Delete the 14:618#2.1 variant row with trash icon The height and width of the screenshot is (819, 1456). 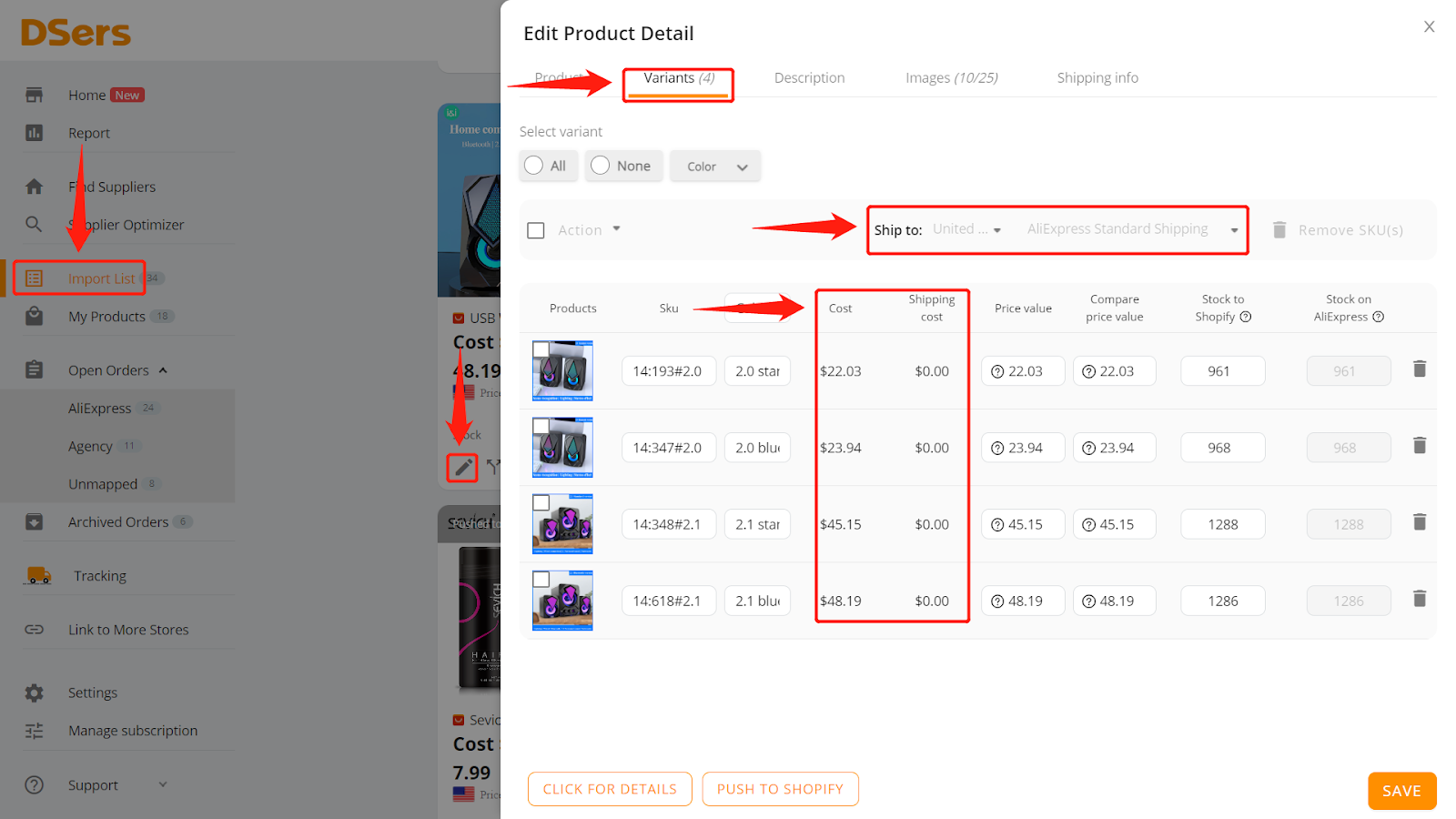pos(1420,598)
